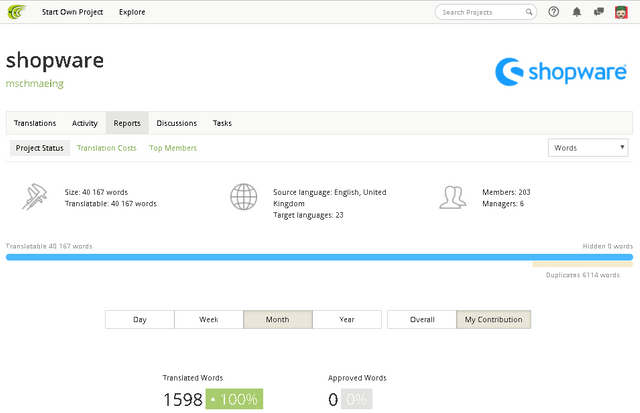Open Start Own Project
This screenshot has width=640, height=413.
[x=72, y=12]
